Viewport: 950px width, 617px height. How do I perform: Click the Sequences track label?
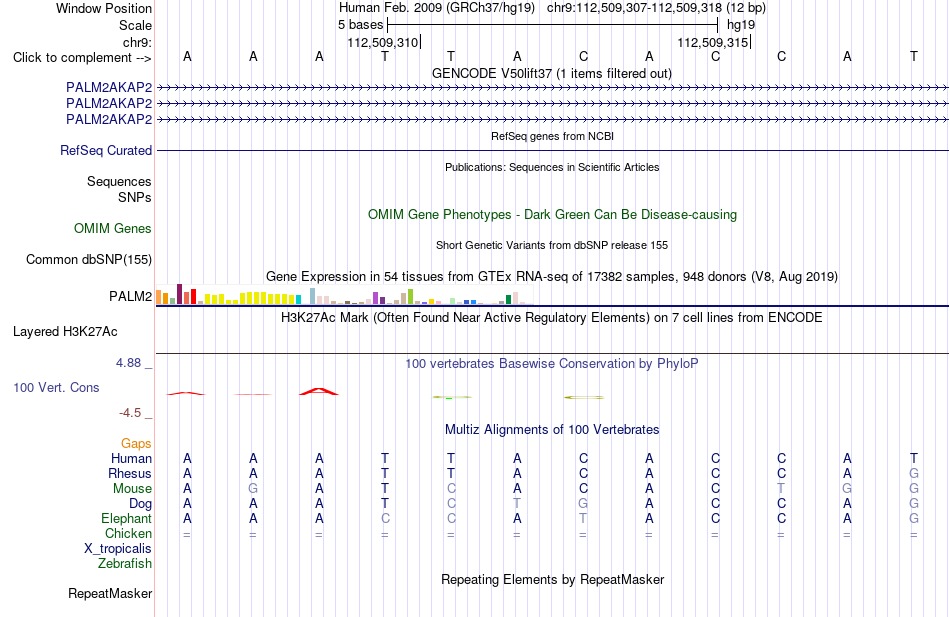[119, 181]
